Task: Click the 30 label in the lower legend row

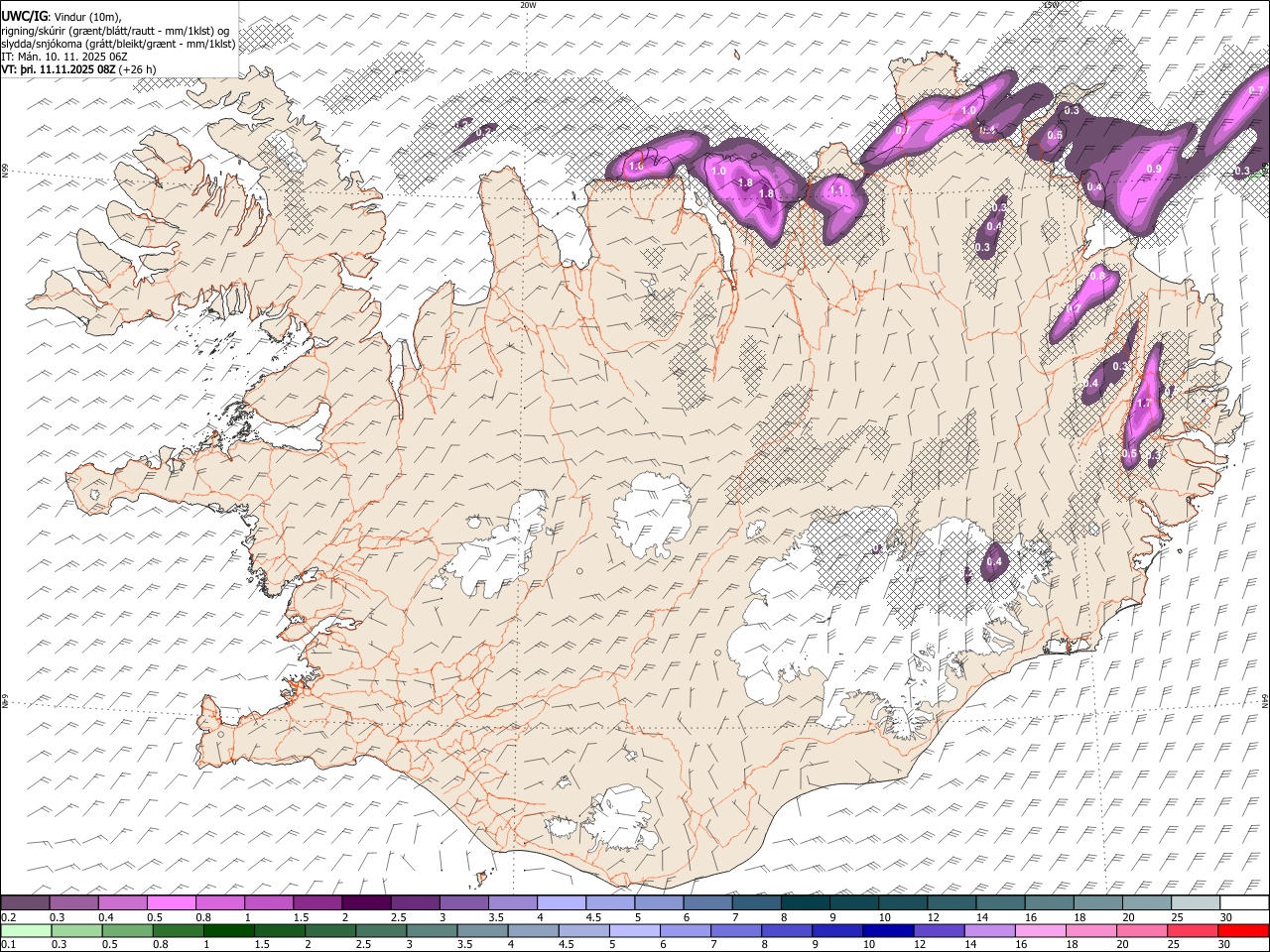Action: click(1223, 944)
